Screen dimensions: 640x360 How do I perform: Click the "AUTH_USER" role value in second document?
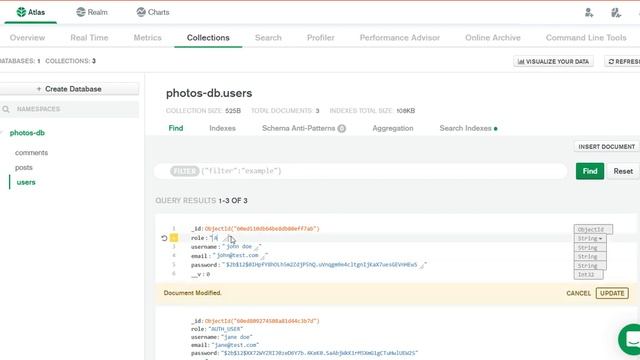(x=226, y=329)
